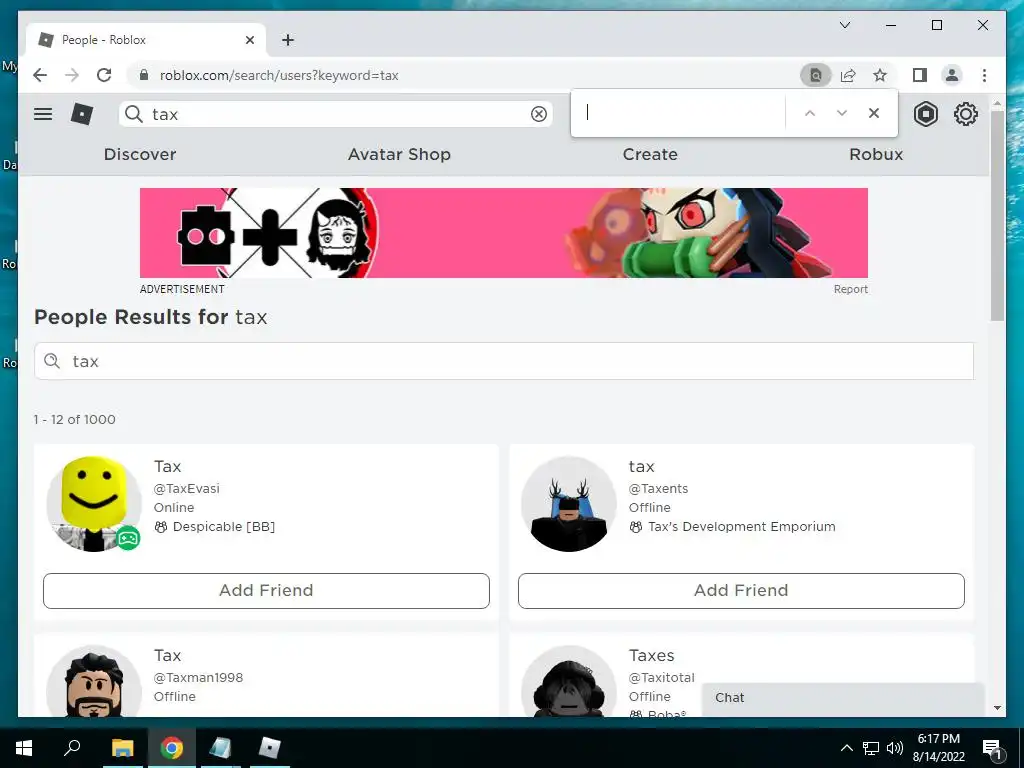
Task: Share this page using the share icon
Action: coord(848,75)
